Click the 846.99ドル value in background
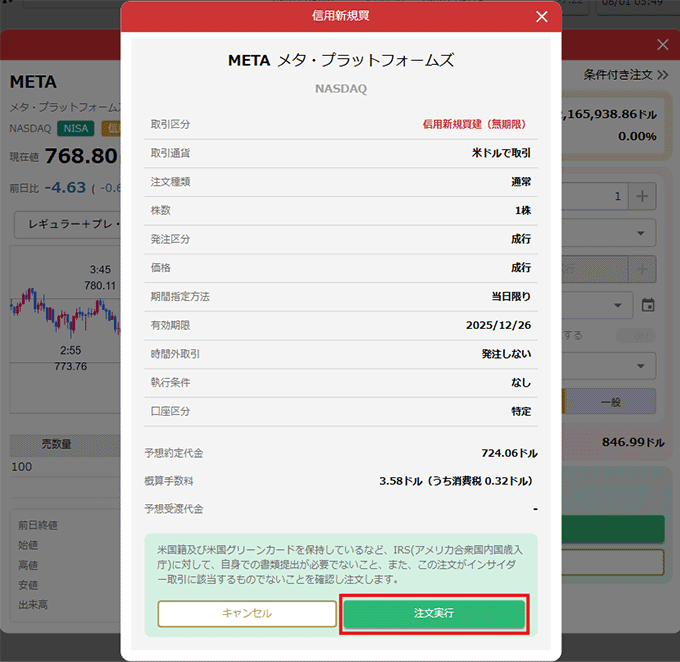680x662 pixels. tap(633, 442)
